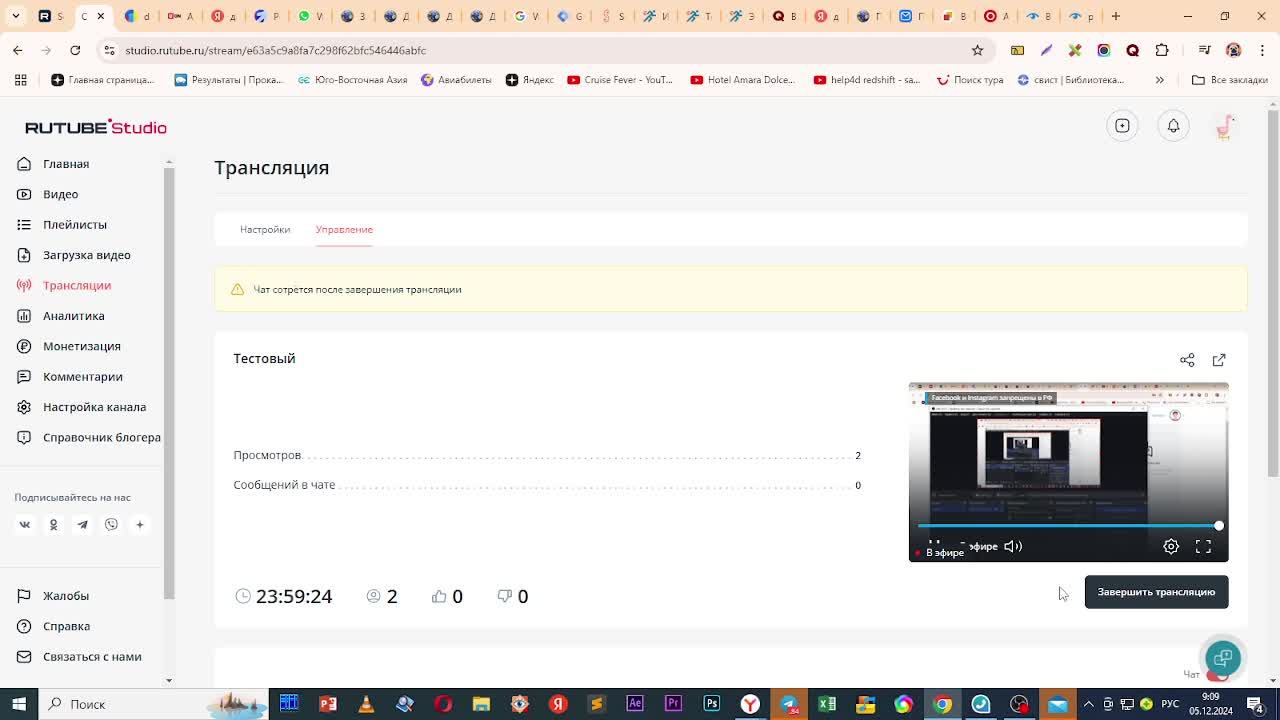Click the warning icon in chat notice
This screenshot has height=720, width=1280.
(x=237, y=289)
